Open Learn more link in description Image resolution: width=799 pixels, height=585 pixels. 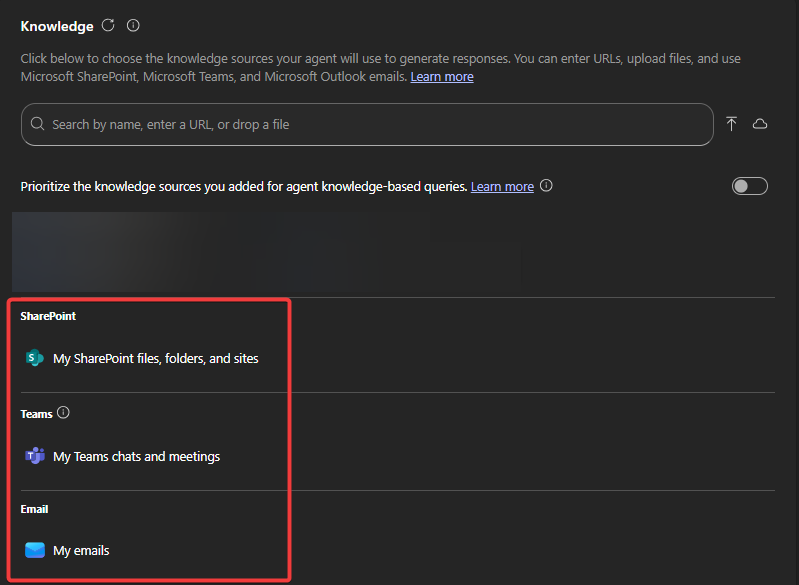click(x=442, y=76)
